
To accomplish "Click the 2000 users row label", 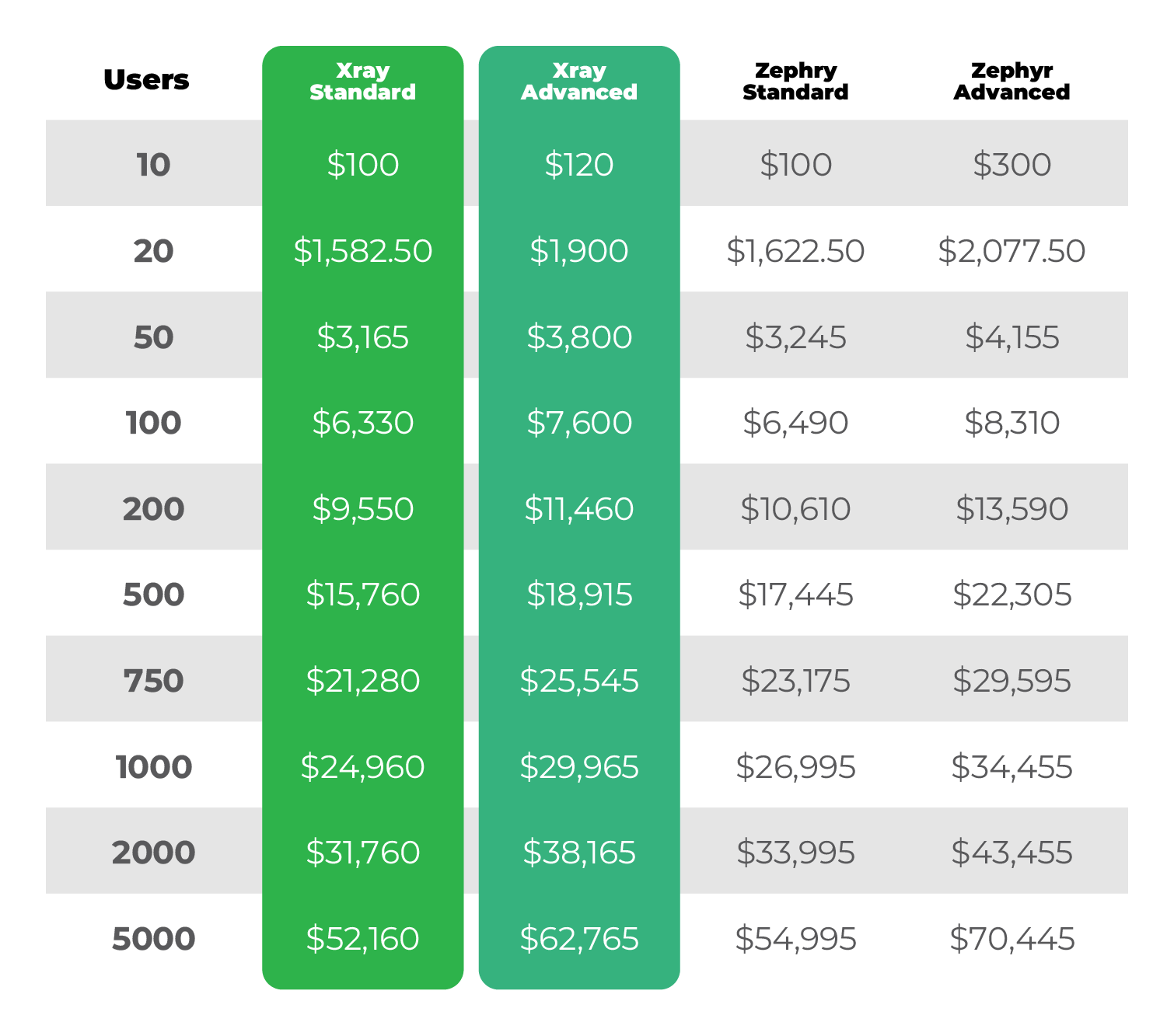I will [x=153, y=853].
